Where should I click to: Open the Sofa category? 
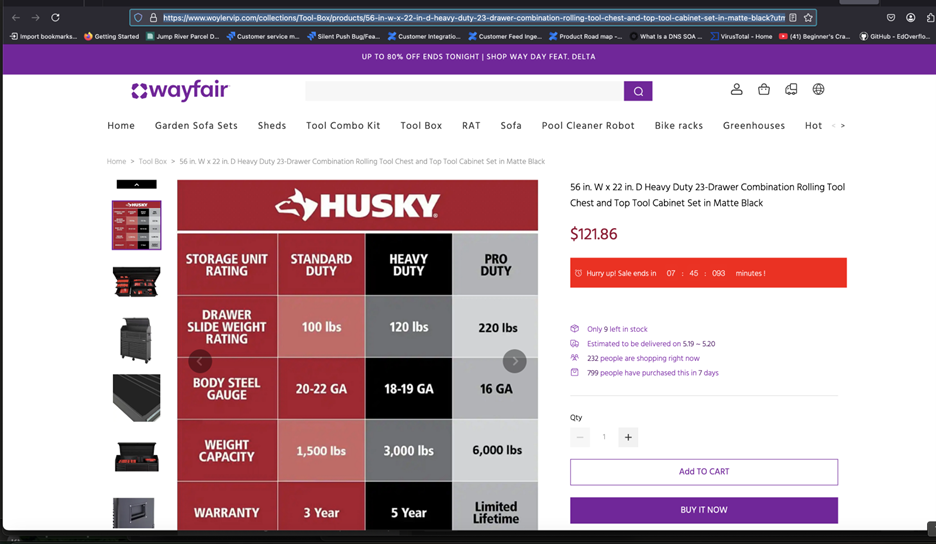click(x=511, y=125)
